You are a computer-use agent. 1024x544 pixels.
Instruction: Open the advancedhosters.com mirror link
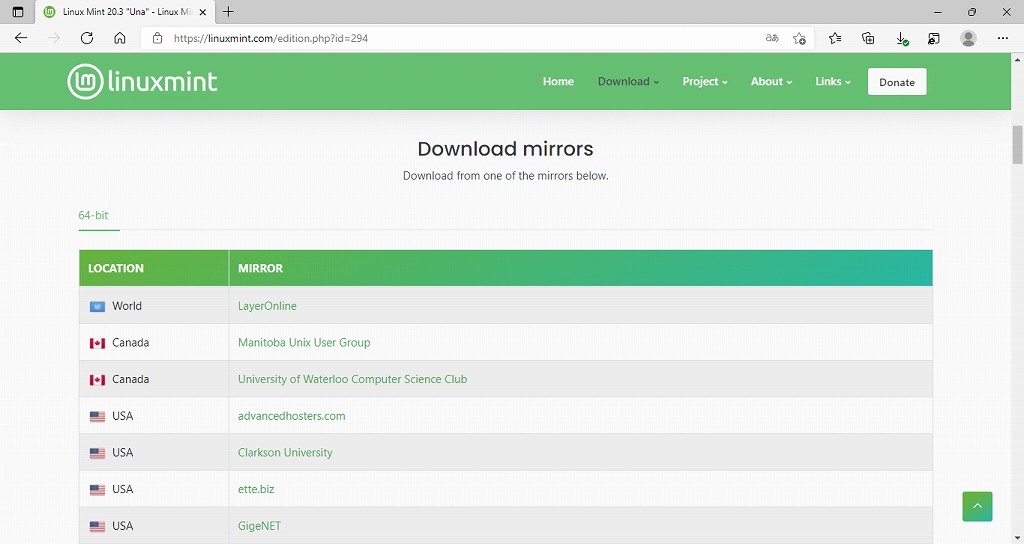click(x=291, y=415)
